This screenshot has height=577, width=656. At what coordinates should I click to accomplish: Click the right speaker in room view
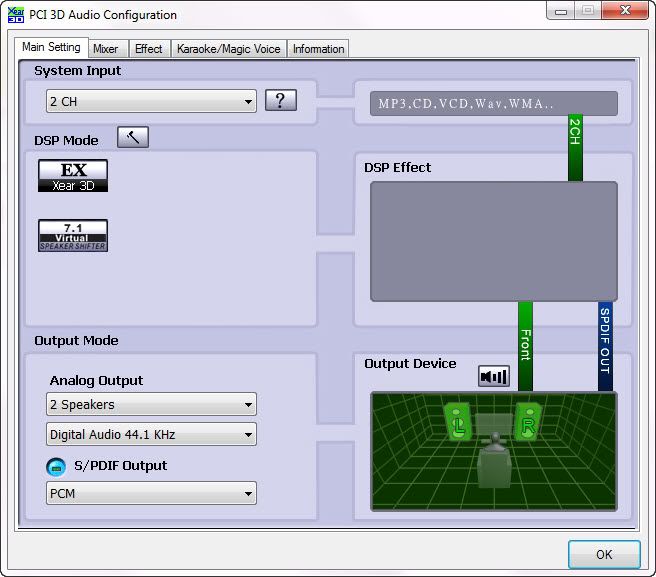[x=527, y=423]
